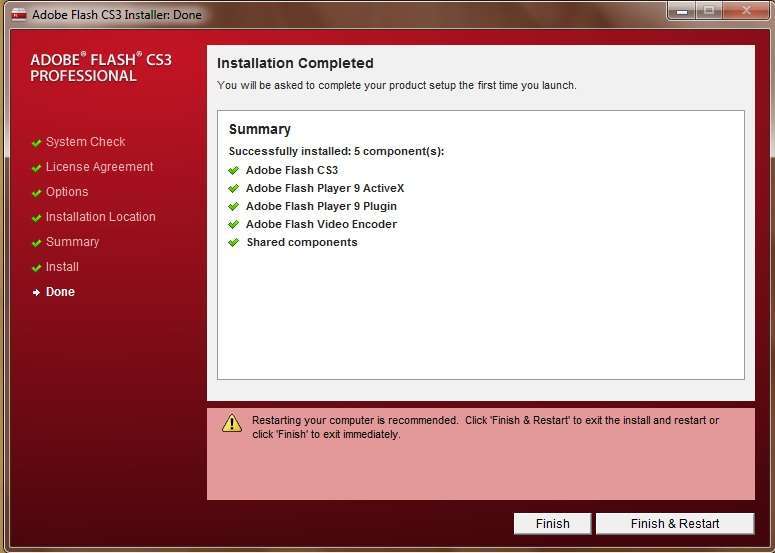The image size is (775, 553).
Task: Click the Summary heading in the results box
Action: [259, 129]
